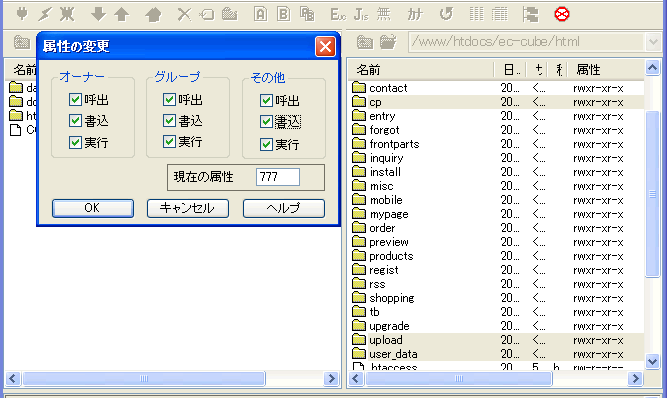
Task: Click the Delete X toolbar icon
Action: point(184,14)
